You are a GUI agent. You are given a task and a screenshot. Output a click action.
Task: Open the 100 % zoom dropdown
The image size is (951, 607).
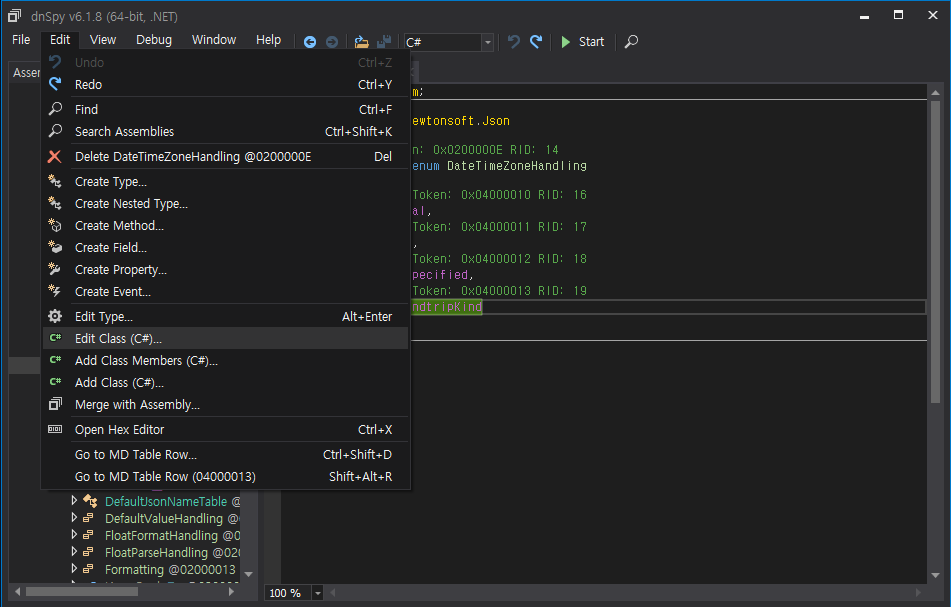[318, 593]
